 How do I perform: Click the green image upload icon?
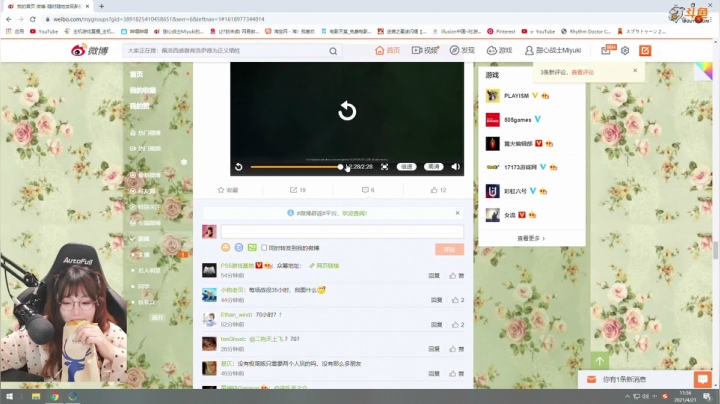click(x=252, y=247)
